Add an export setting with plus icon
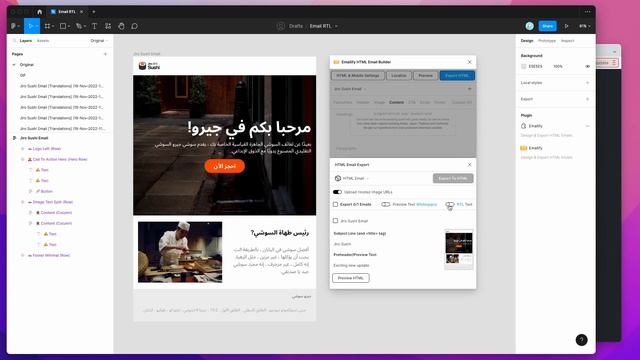Viewport: 640px width, 360px height. pyautogui.click(x=587, y=99)
